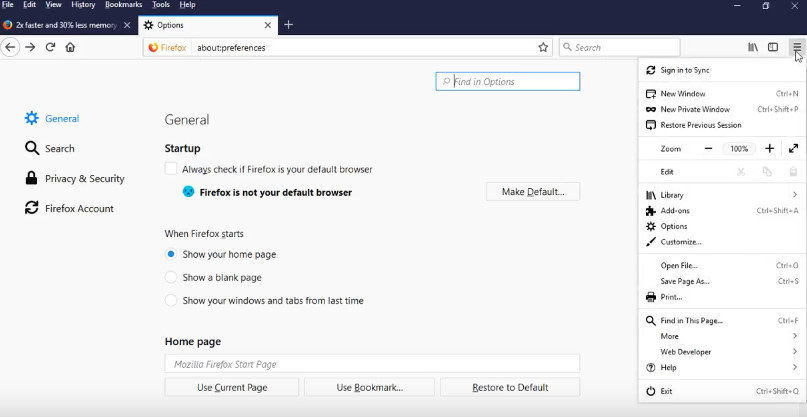Viewport: 807px width, 417px height.
Task: Select Print from the menu
Action: click(722, 297)
